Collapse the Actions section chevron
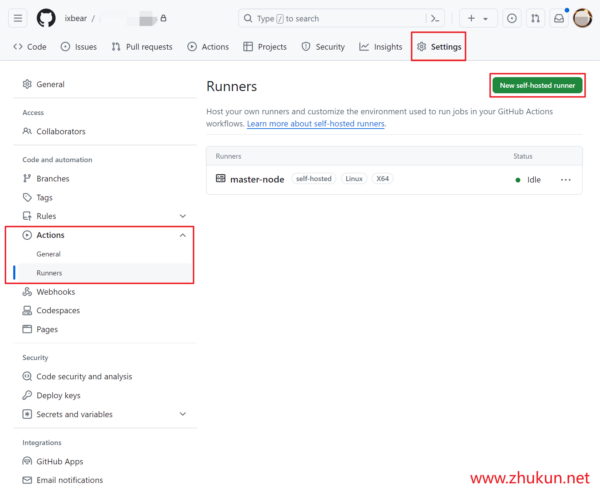The image size is (600, 494). point(183,235)
